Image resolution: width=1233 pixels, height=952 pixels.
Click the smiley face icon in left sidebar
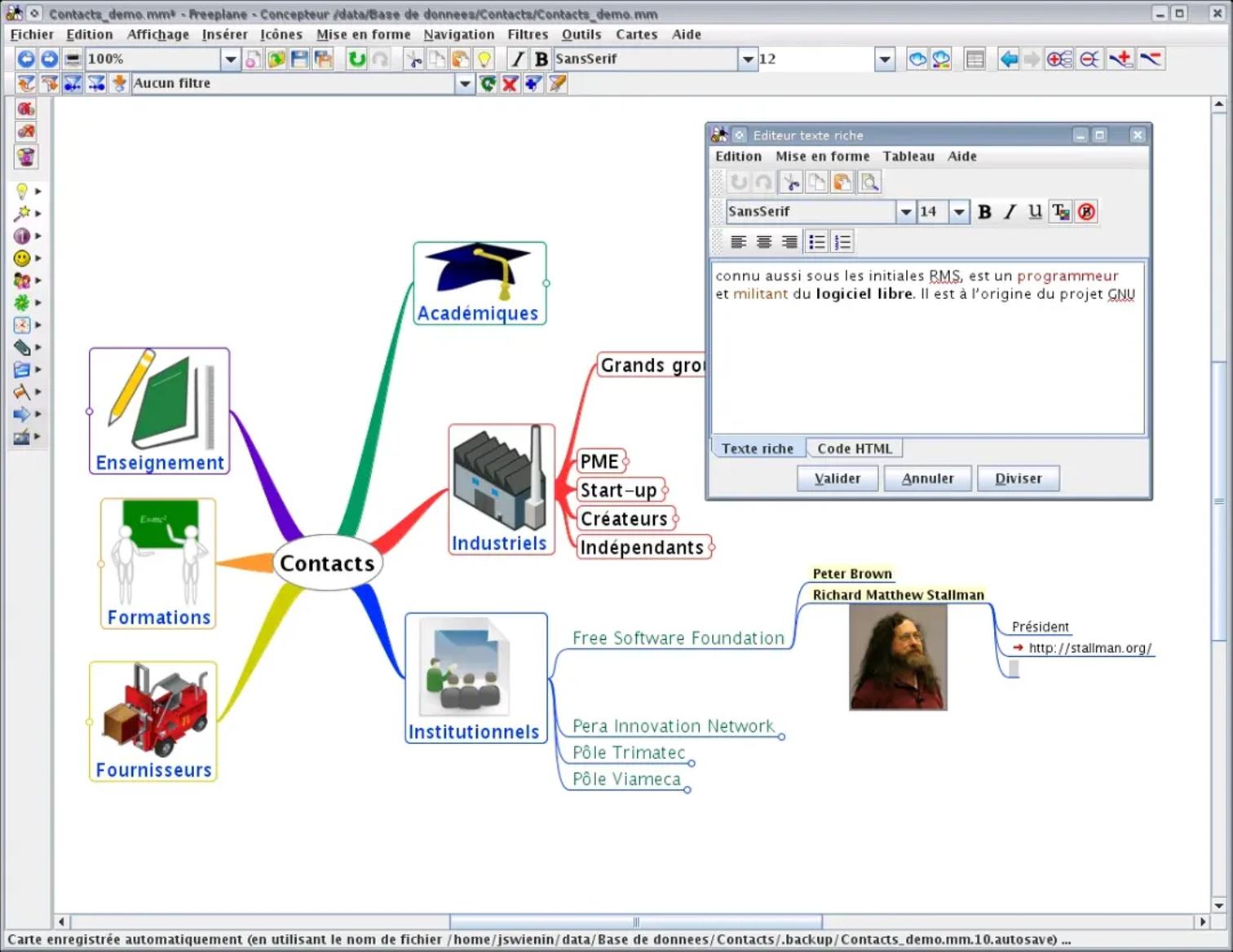[x=22, y=258]
